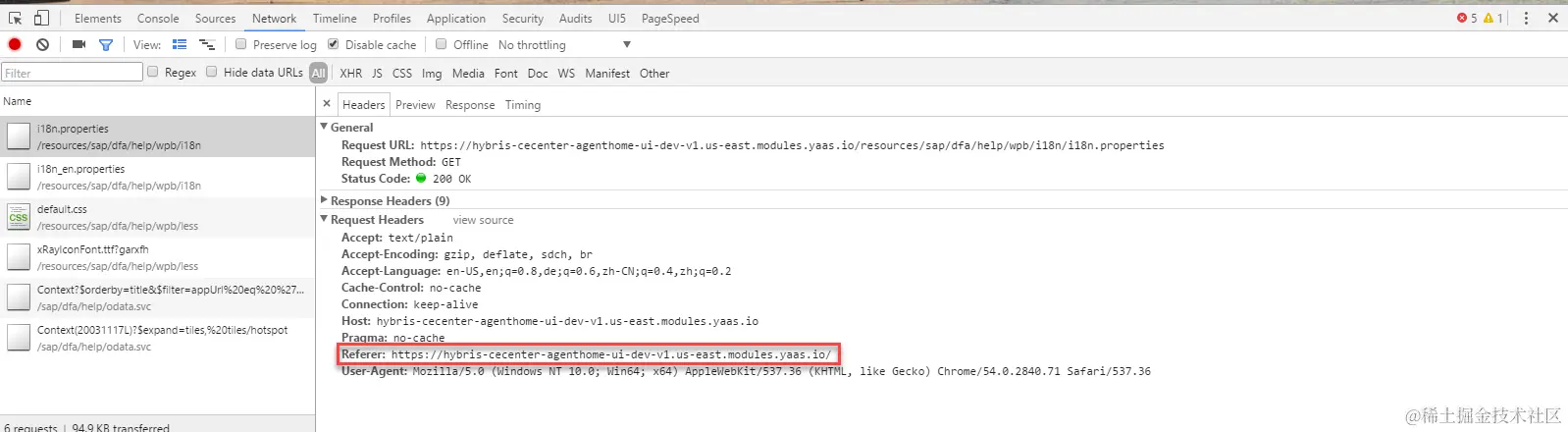This screenshot has height=432, width=1568.
Task: Switch to overview tree view icon
Action: tap(207, 44)
